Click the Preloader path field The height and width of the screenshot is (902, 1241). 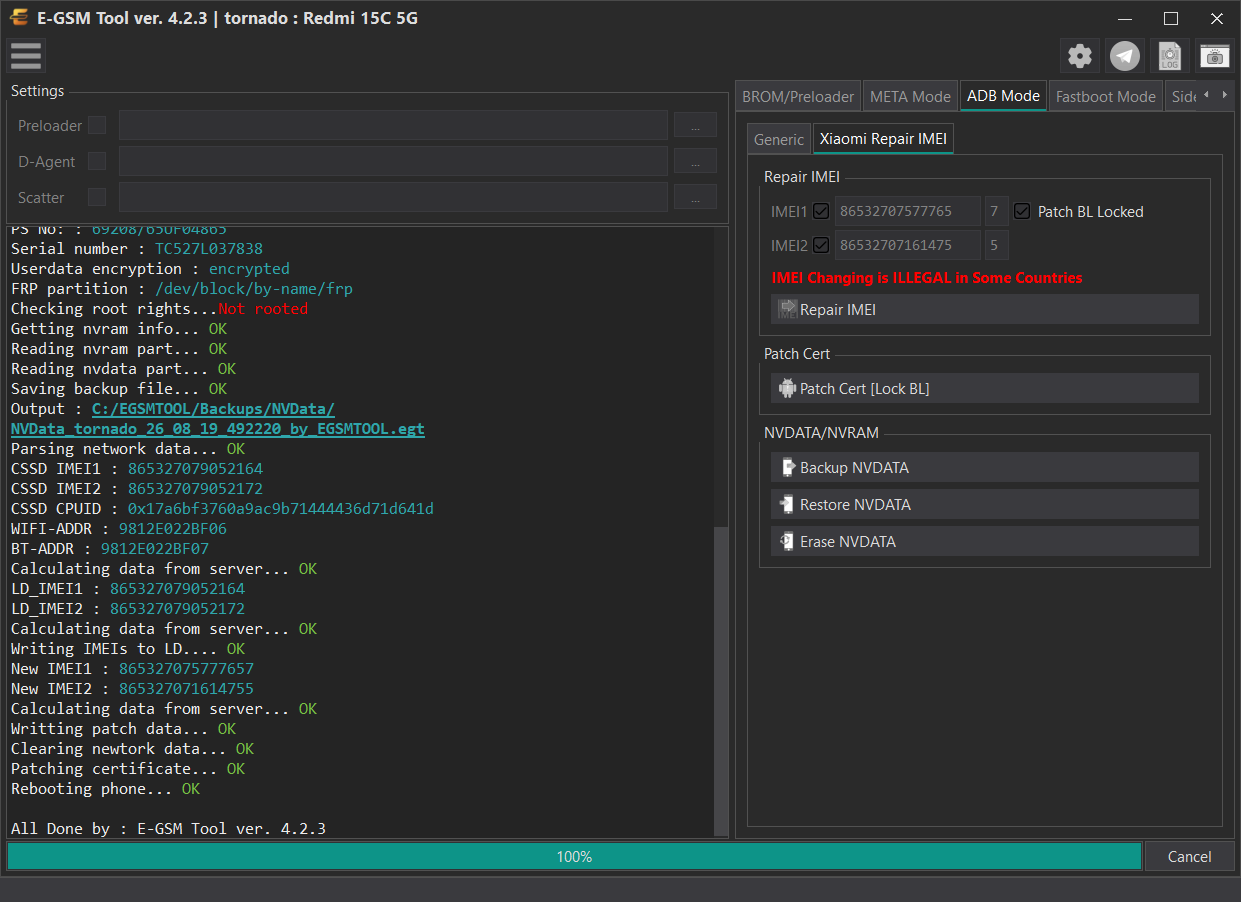[393, 125]
